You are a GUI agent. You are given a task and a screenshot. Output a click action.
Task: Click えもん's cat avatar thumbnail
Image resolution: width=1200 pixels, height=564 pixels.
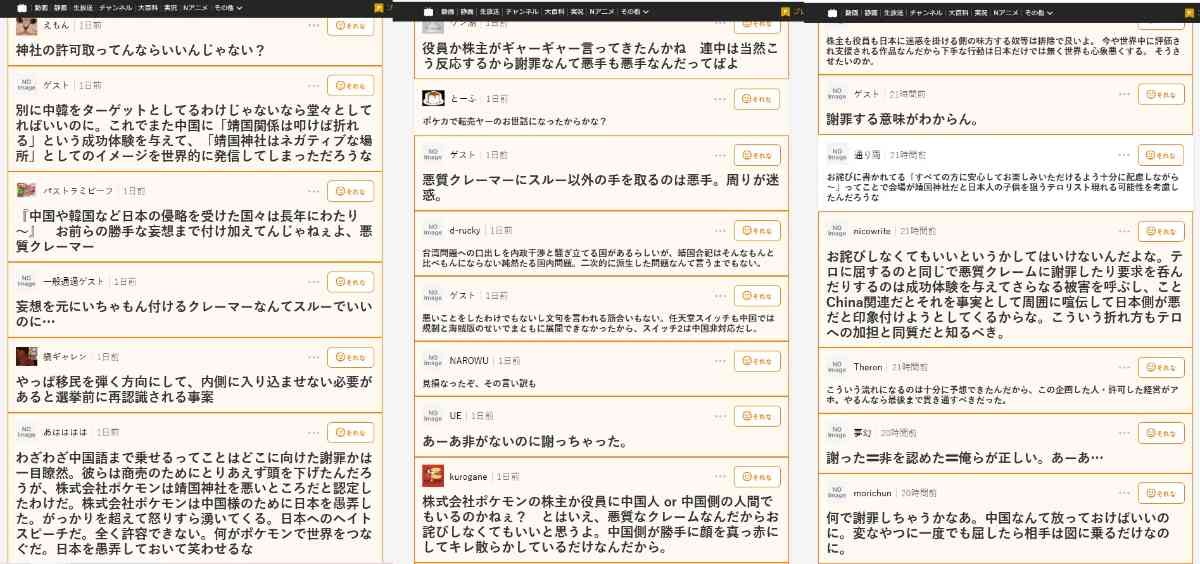27,25
